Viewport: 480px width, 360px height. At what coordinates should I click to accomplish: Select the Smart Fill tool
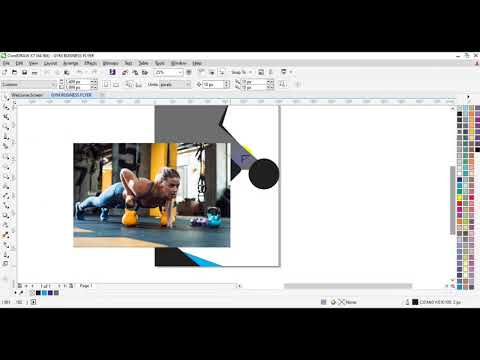point(6,255)
